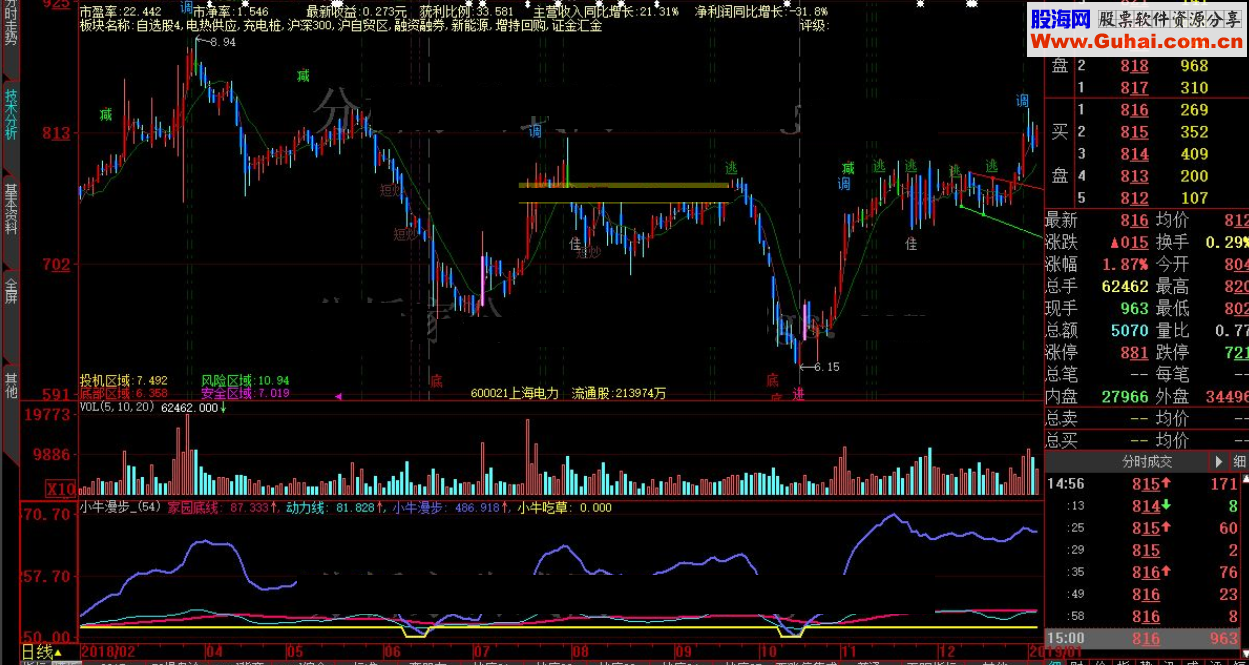Click the 风险区域:10.94 text
Image resolution: width=1249 pixels, height=665 pixels.
[245, 381]
